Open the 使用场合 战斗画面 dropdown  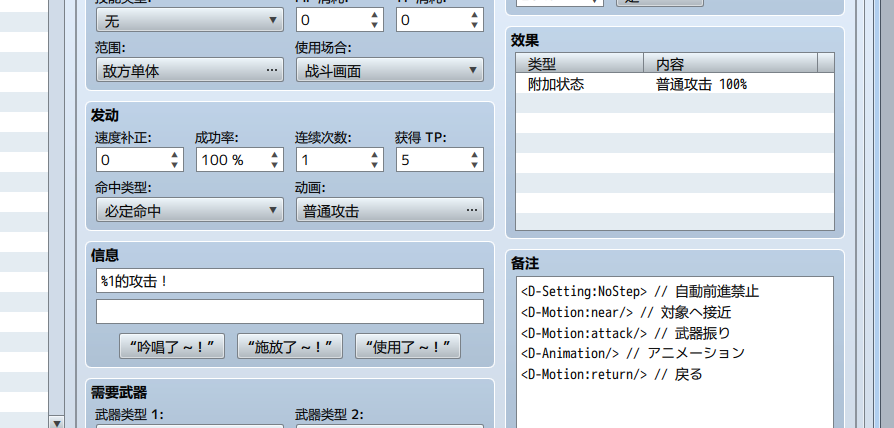coord(389,70)
